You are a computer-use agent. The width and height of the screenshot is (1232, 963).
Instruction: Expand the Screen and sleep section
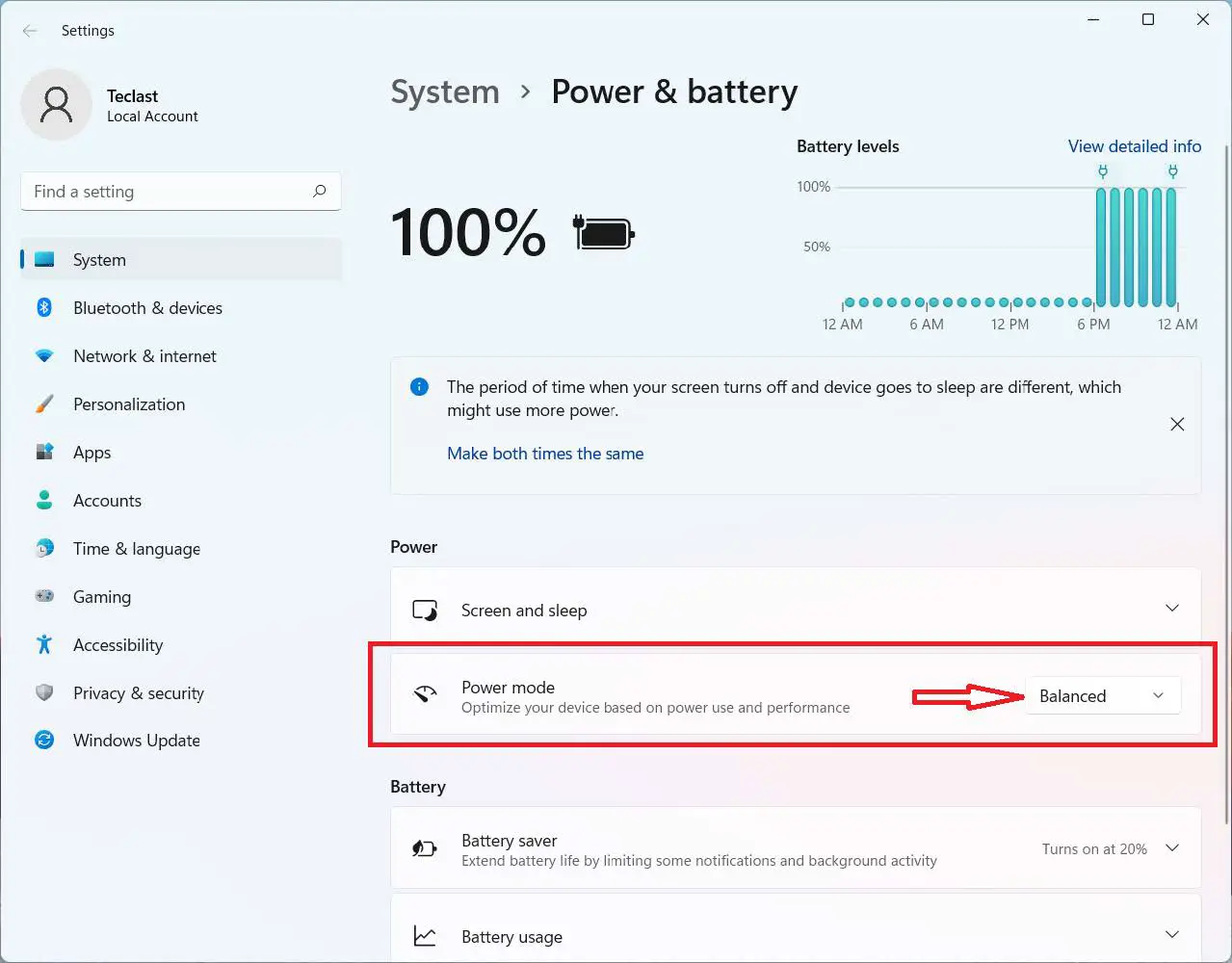click(1171, 608)
